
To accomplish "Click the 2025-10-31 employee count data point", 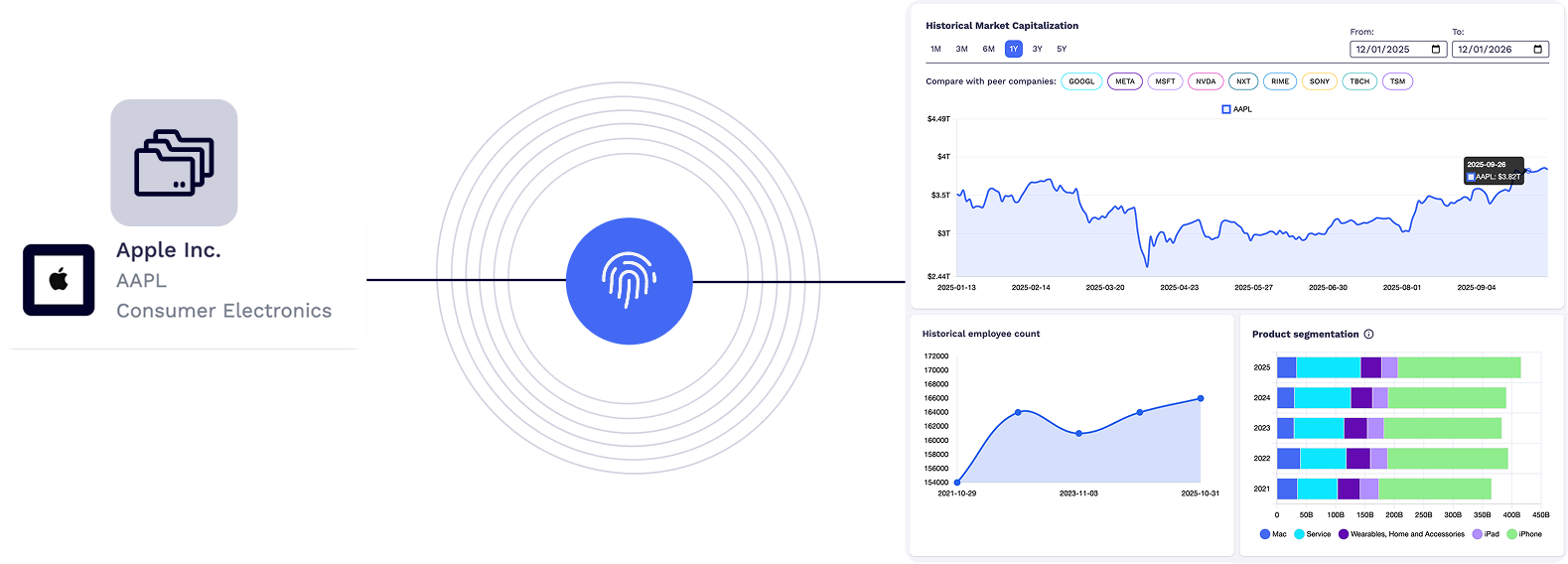I will click(1201, 398).
